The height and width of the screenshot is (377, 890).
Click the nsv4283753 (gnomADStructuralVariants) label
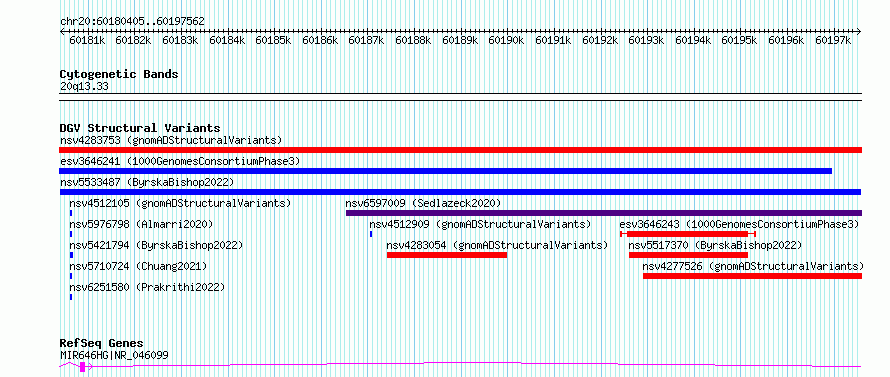point(171,140)
